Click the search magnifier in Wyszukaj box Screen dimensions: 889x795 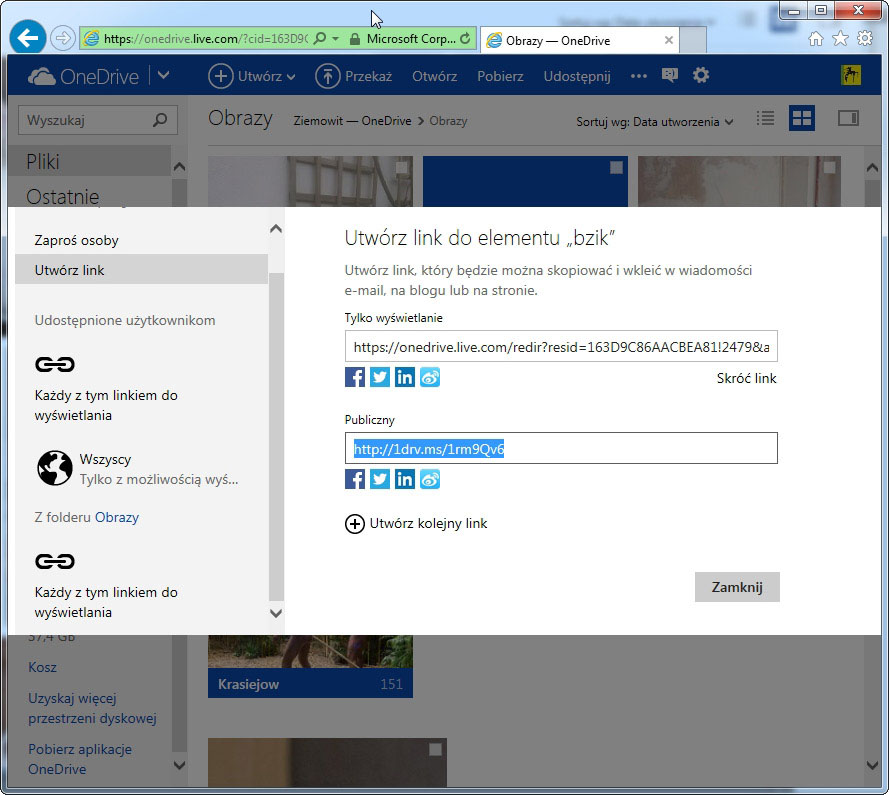[x=160, y=120]
